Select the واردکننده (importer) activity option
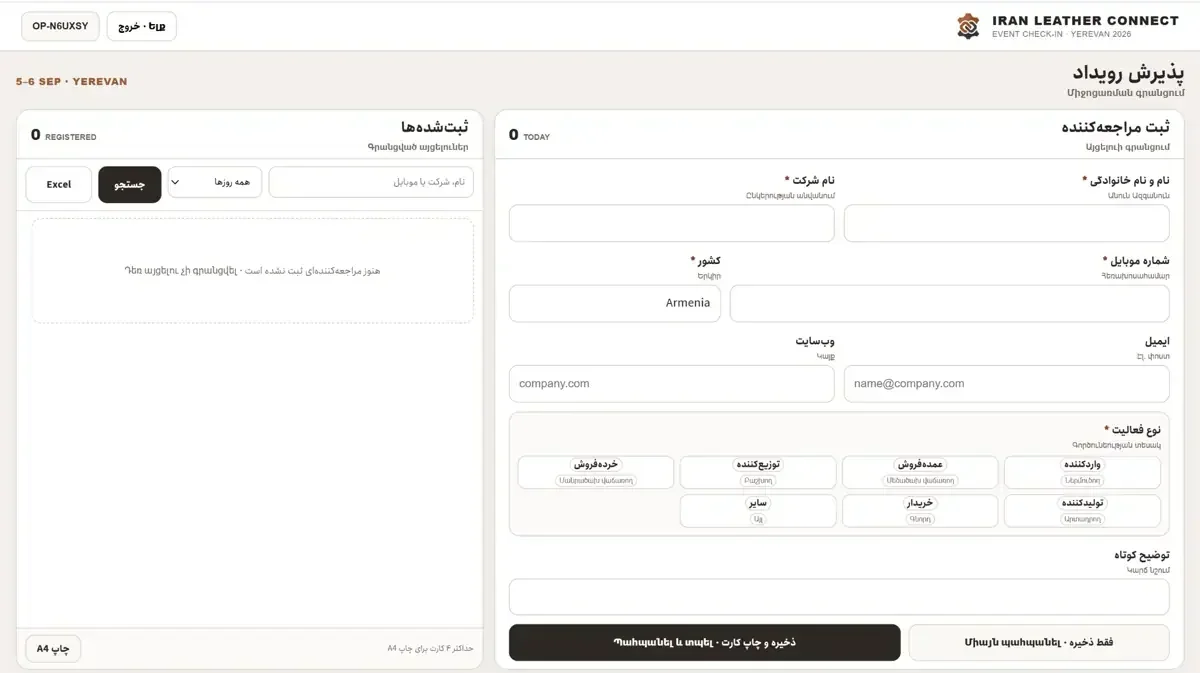Viewport: 1200px width, 673px height. point(1082,472)
